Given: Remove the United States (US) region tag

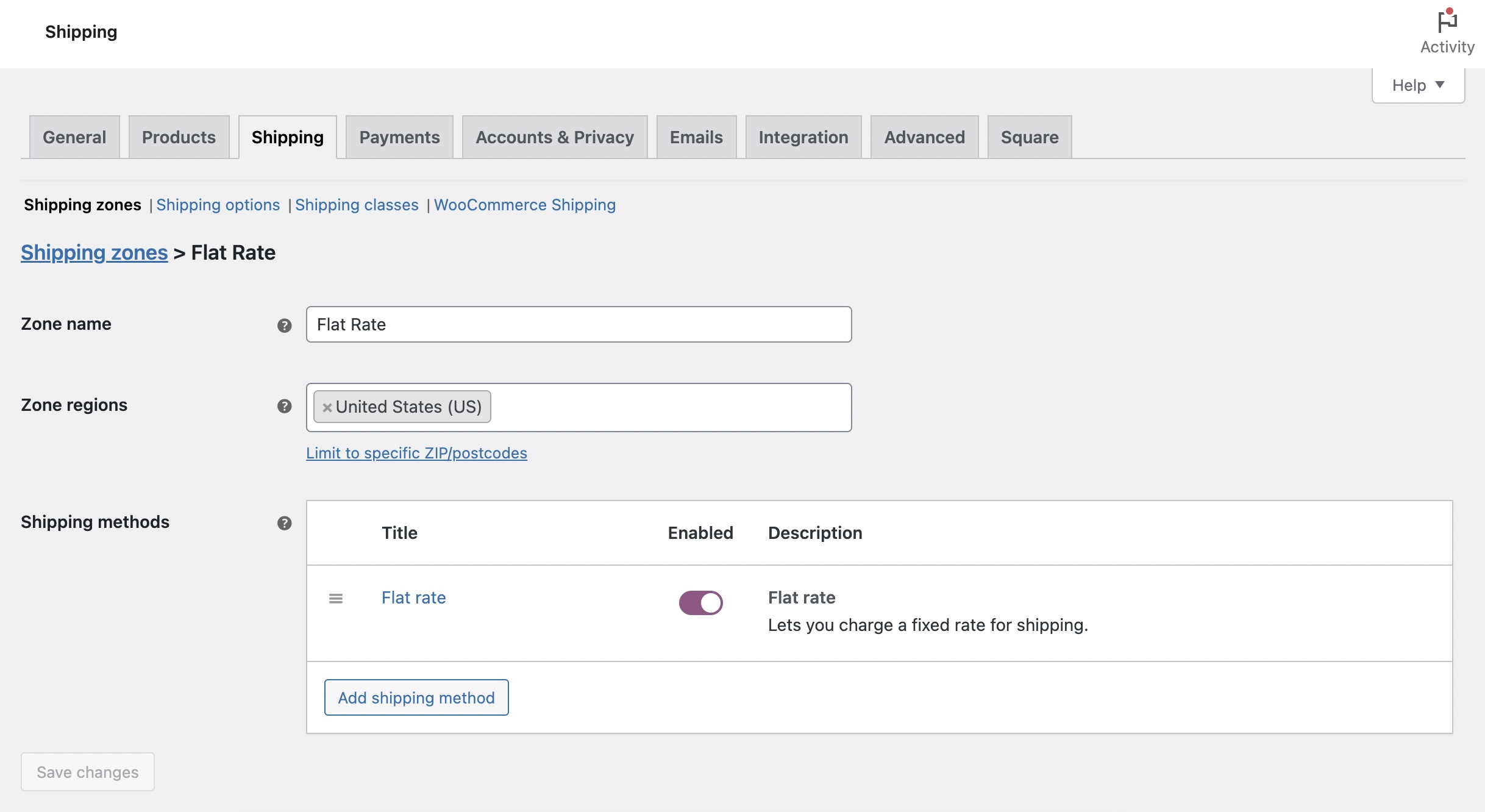Looking at the screenshot, I should pos(327,408).
